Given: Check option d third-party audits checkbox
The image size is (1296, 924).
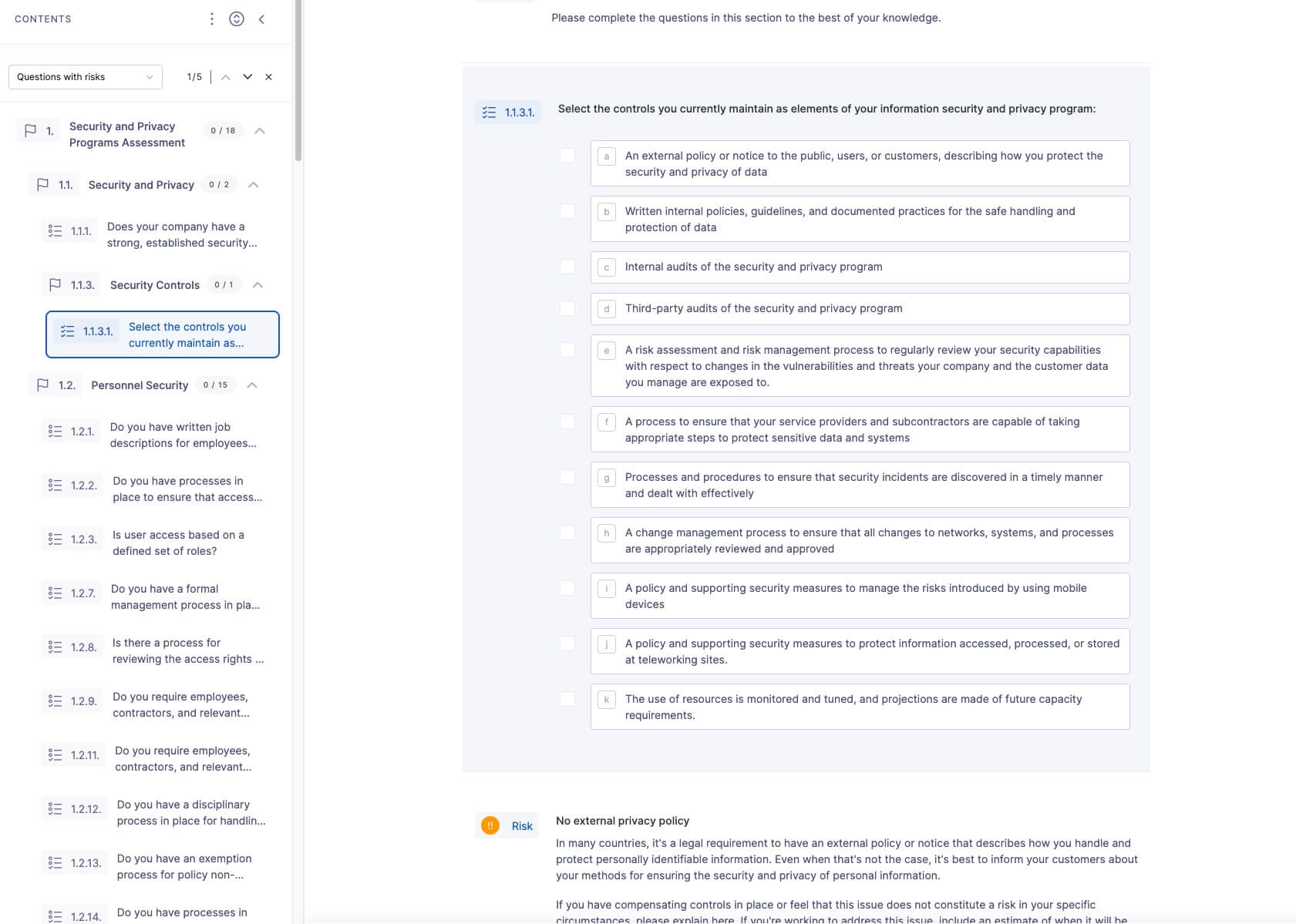Looking at the screenshot, I should [567, 308].
